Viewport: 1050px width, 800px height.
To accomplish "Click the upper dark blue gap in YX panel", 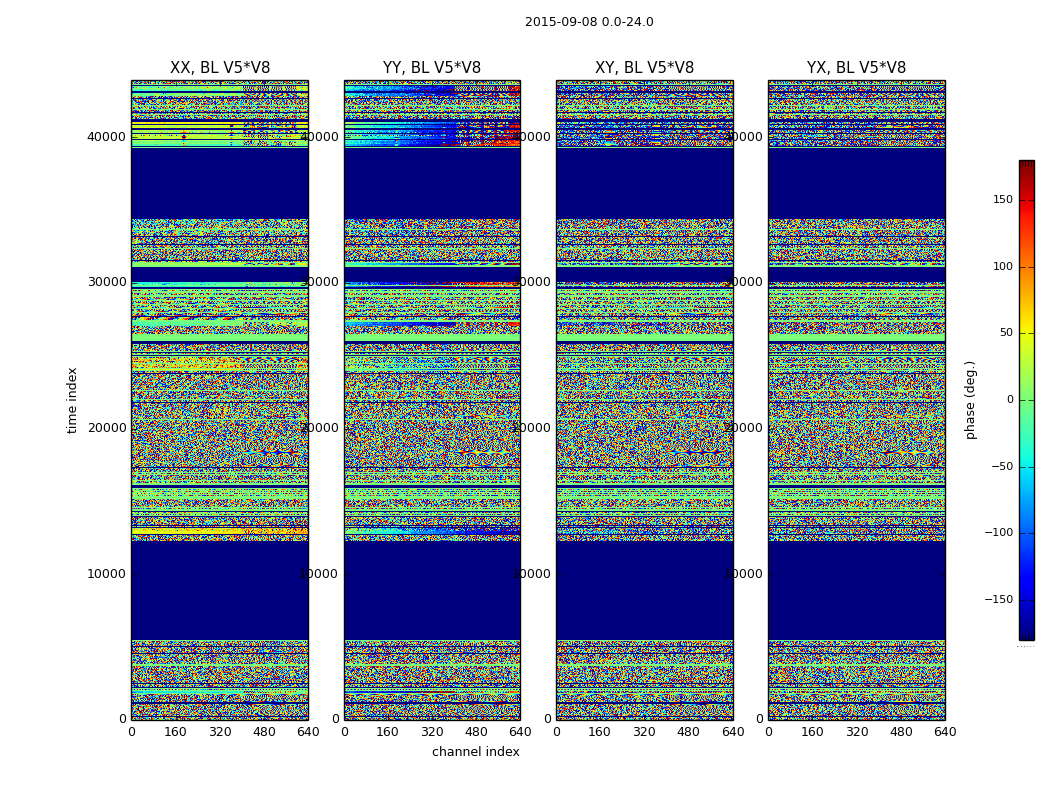I will pyautogui.click(x=856, y=182).
